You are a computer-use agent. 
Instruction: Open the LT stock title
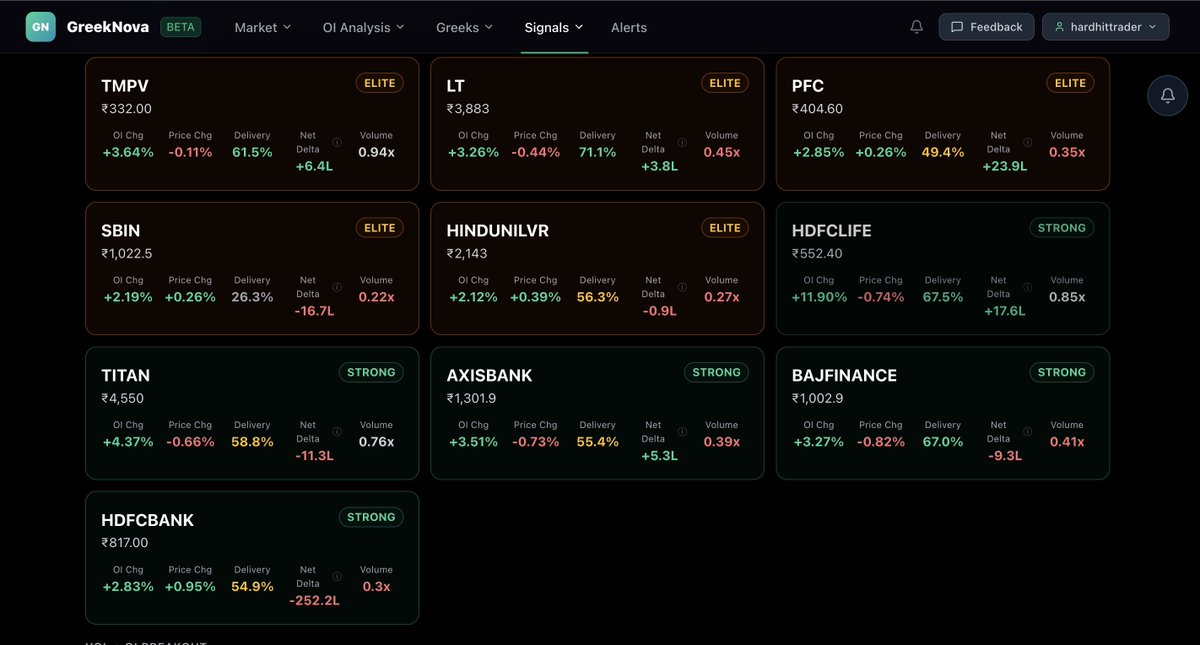point(456,86)
